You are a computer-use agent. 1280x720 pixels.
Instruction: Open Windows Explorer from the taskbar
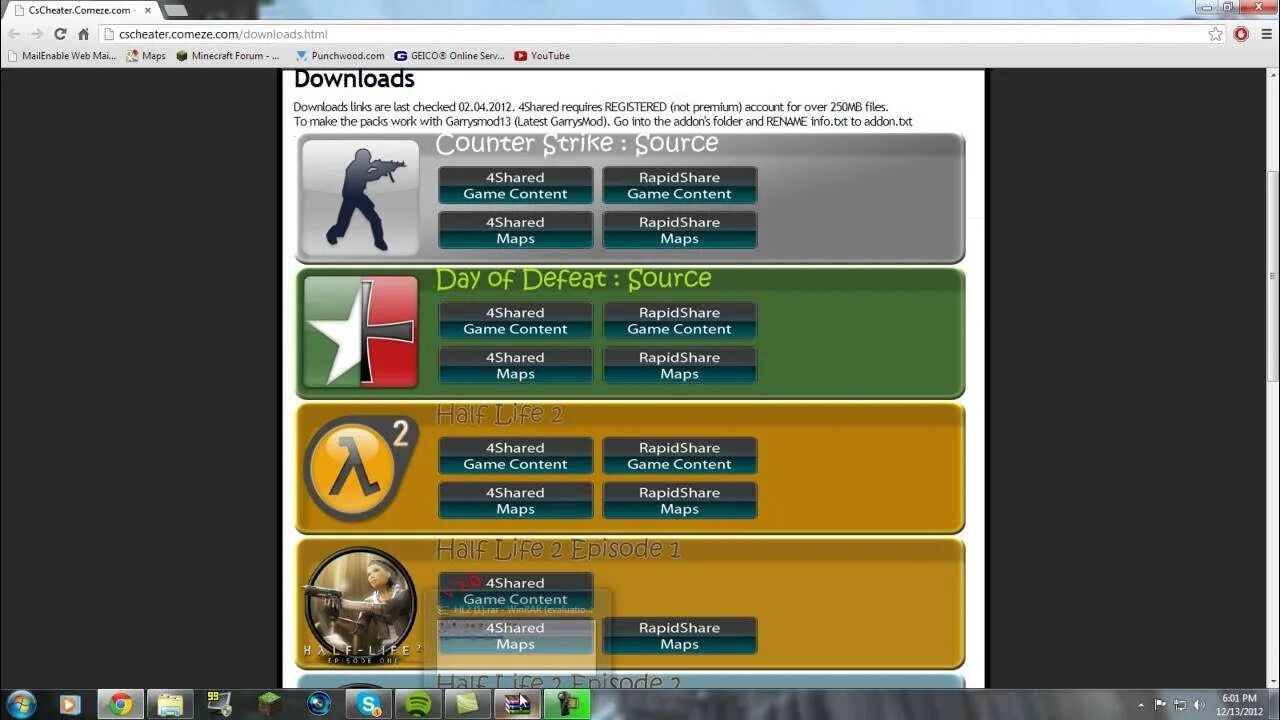(x=170, y=704)
